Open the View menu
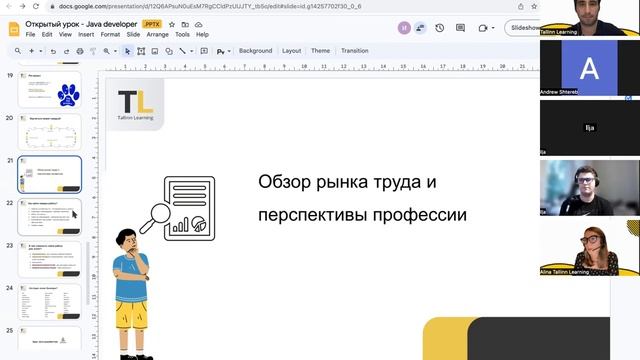The height and width of the screenshot is (360, 640). tap(65, 35)
